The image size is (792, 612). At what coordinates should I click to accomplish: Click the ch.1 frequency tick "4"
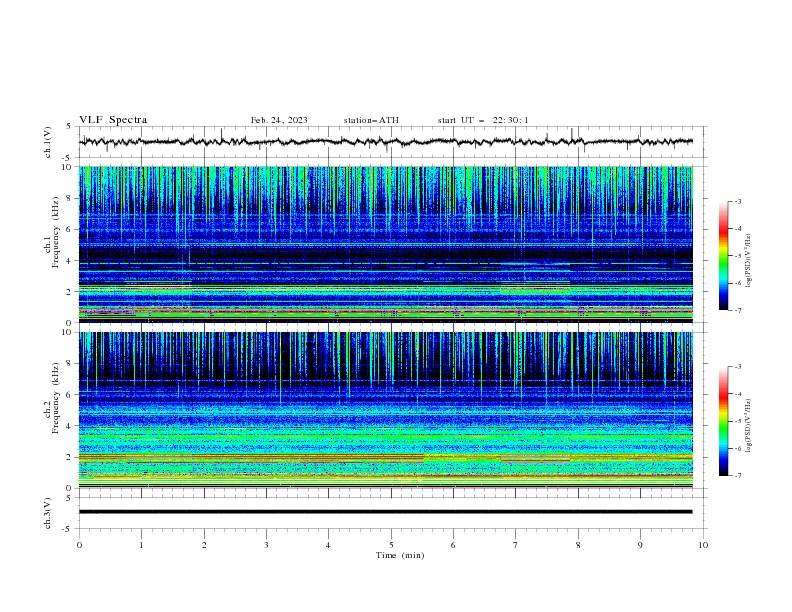pyautogui.click(x=71, y=261)
